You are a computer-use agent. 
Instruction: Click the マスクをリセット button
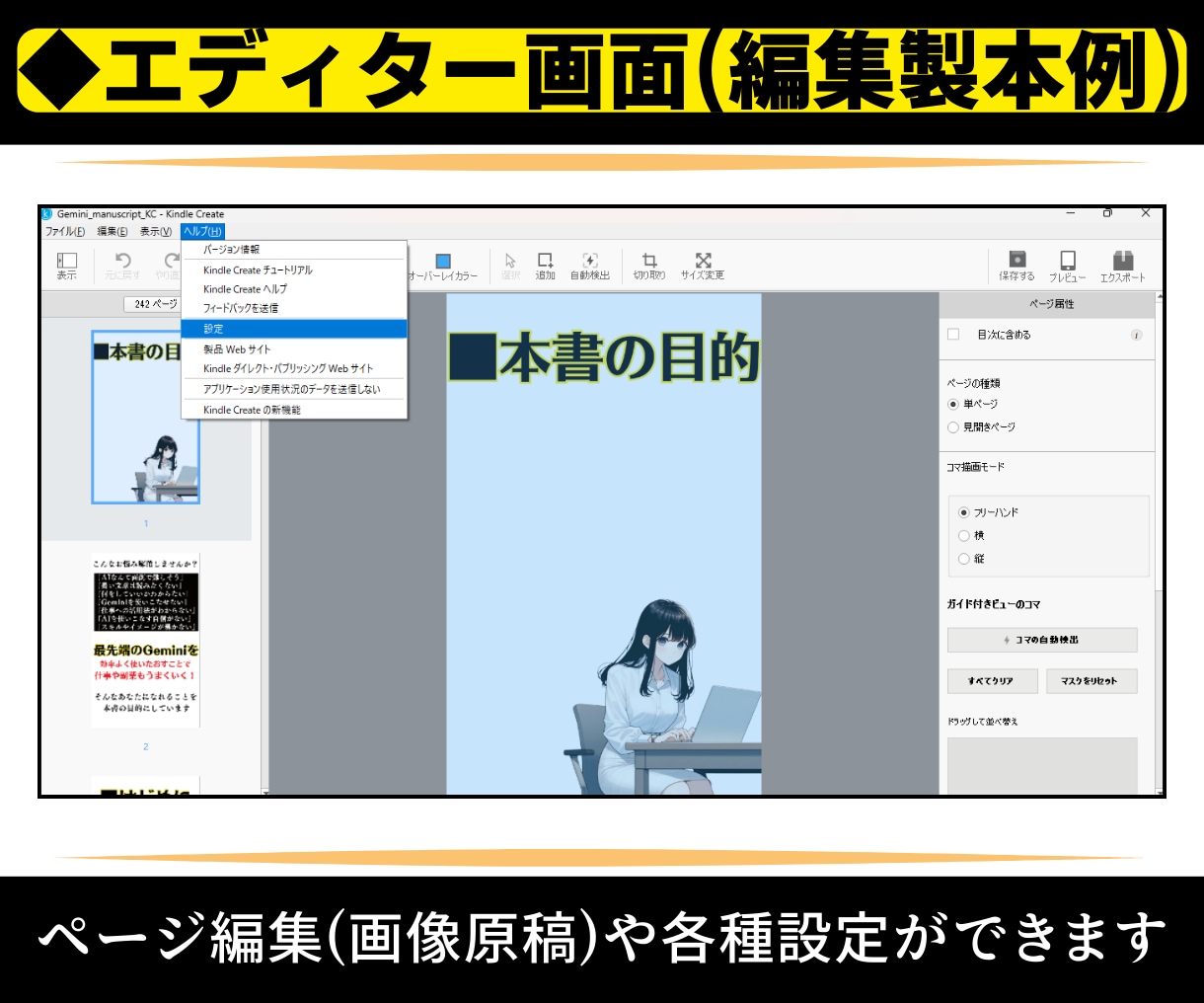pos(1090,681)
